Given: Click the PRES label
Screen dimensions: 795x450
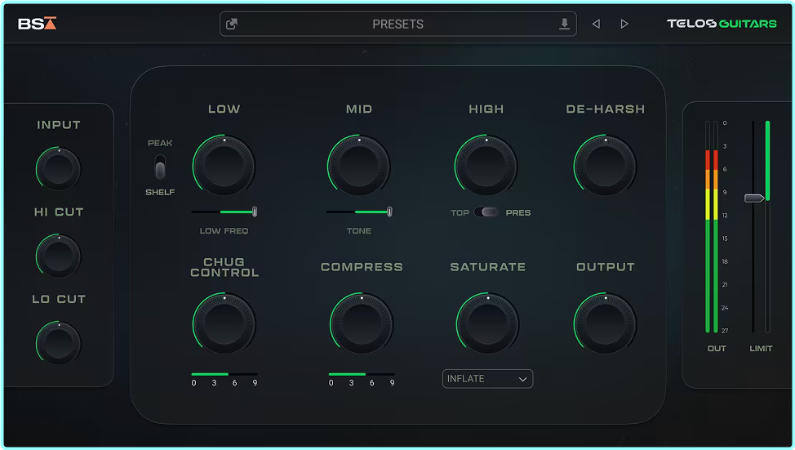Looking at the screenshot, I should click(518, 213).
